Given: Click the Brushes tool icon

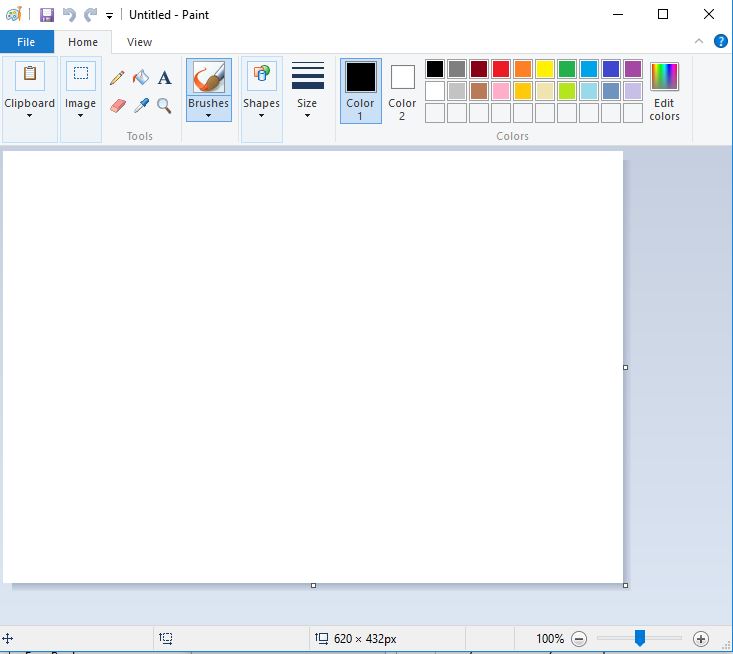Looking at the screenshot, I should (x=209, y=77).
